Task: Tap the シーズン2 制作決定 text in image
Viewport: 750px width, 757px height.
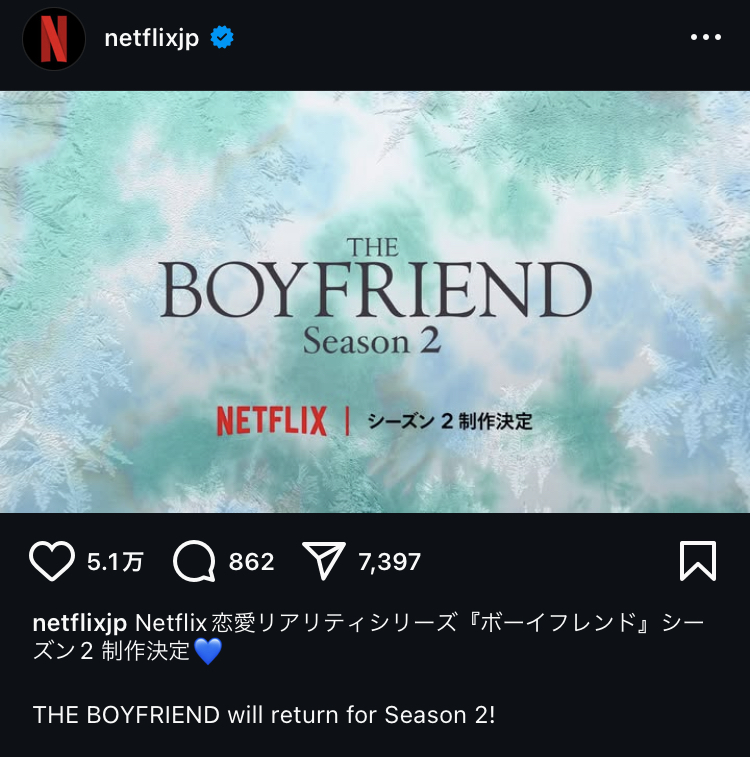Action: click(450, 421)
